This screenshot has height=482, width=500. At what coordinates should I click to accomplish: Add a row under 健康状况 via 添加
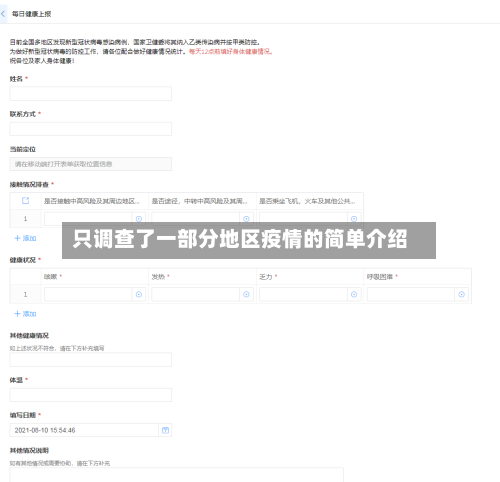pyautogui.click(x=25, y=314)
